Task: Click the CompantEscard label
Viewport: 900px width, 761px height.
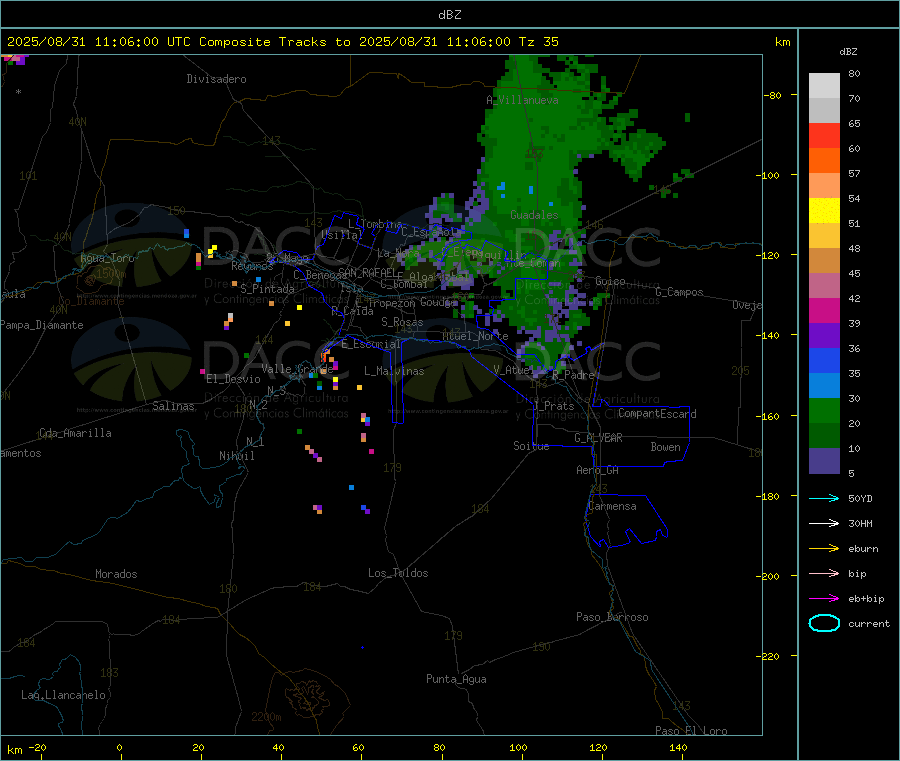Action: (x=657, y=414)
